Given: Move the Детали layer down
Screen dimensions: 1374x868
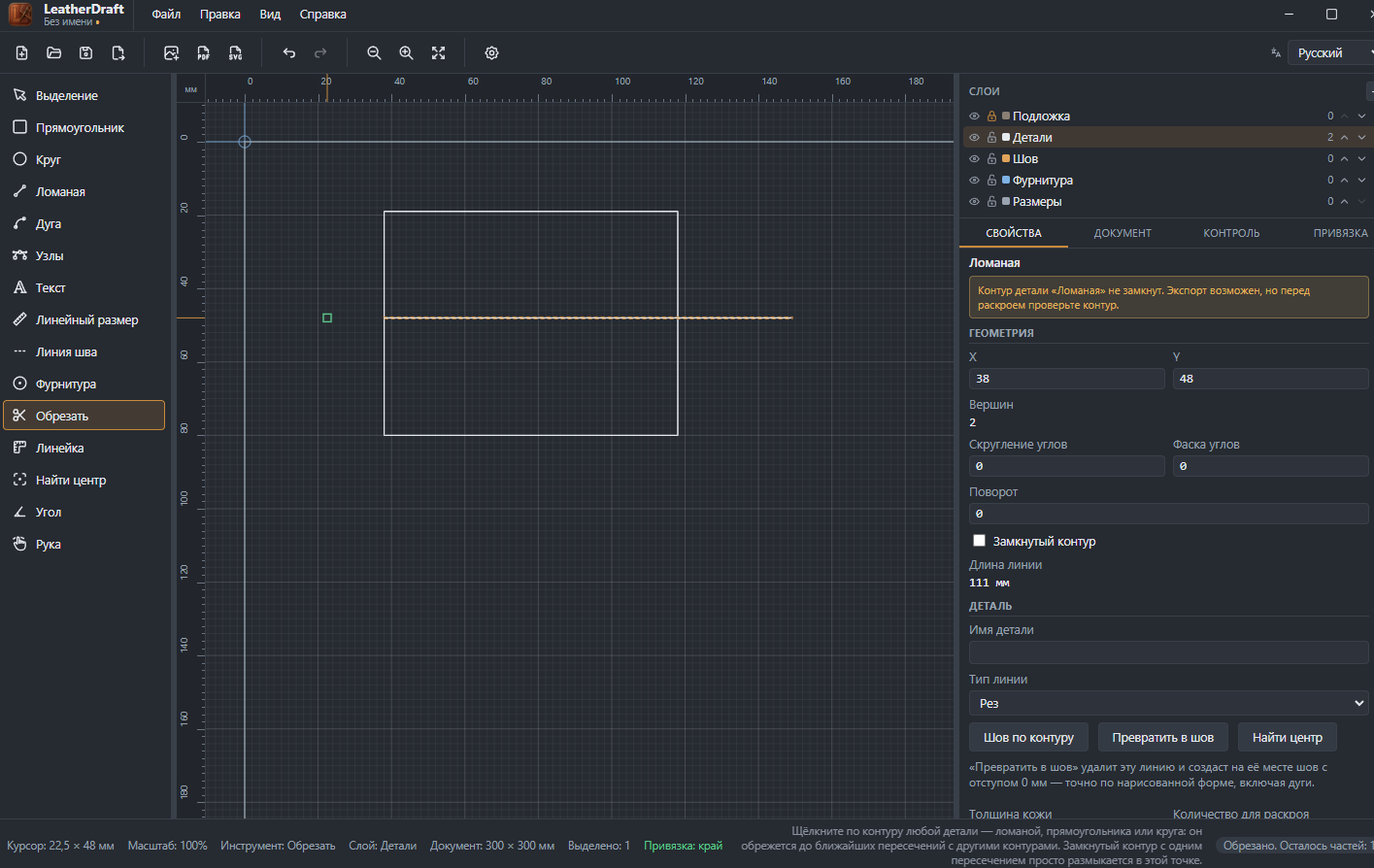Looking at the screenshot, I should pos(1361,138).
